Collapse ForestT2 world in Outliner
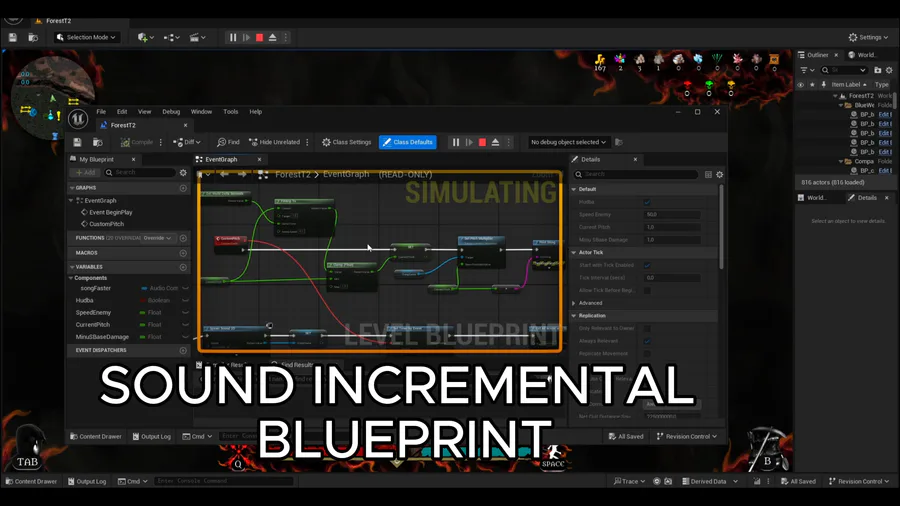 coord(835,96)
